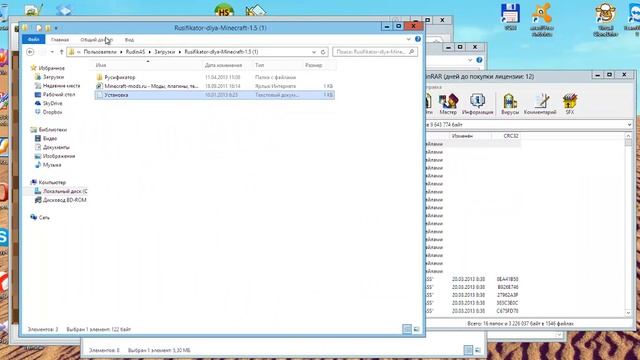Click the Explorer search field
The image size is (640, 360).
click(x=375, y=52)
